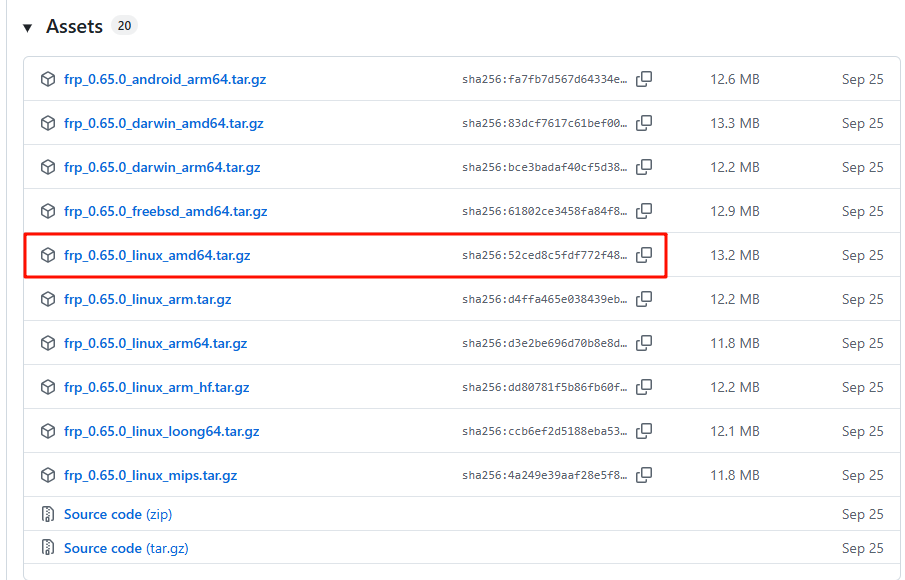Copy sha256 of darwin_arm64 asset
The height and width of the screenshot is (580, 905).
click(x=644, y=167)
